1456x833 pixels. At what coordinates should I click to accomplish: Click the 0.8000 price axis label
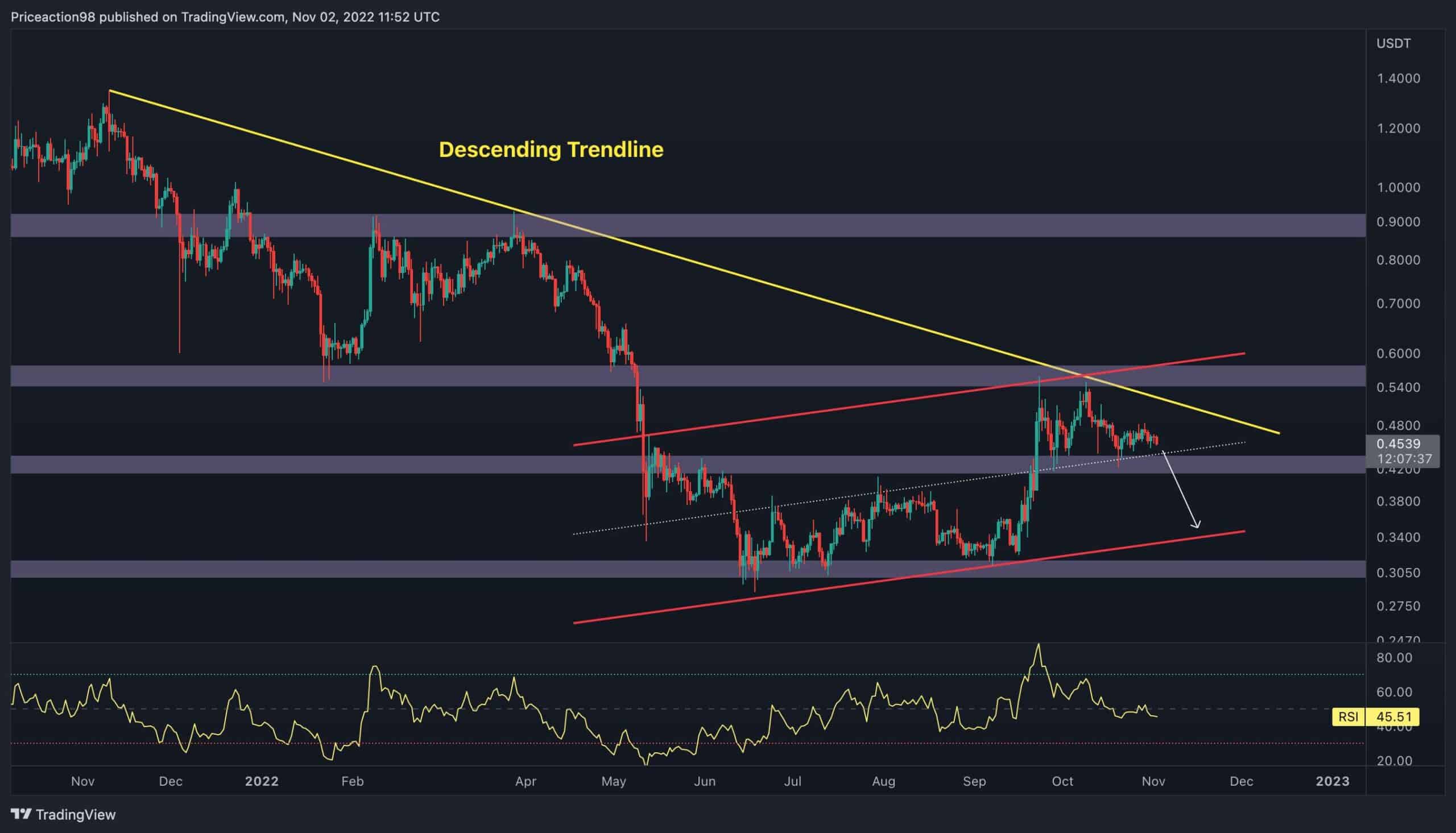coord(1398,260)
